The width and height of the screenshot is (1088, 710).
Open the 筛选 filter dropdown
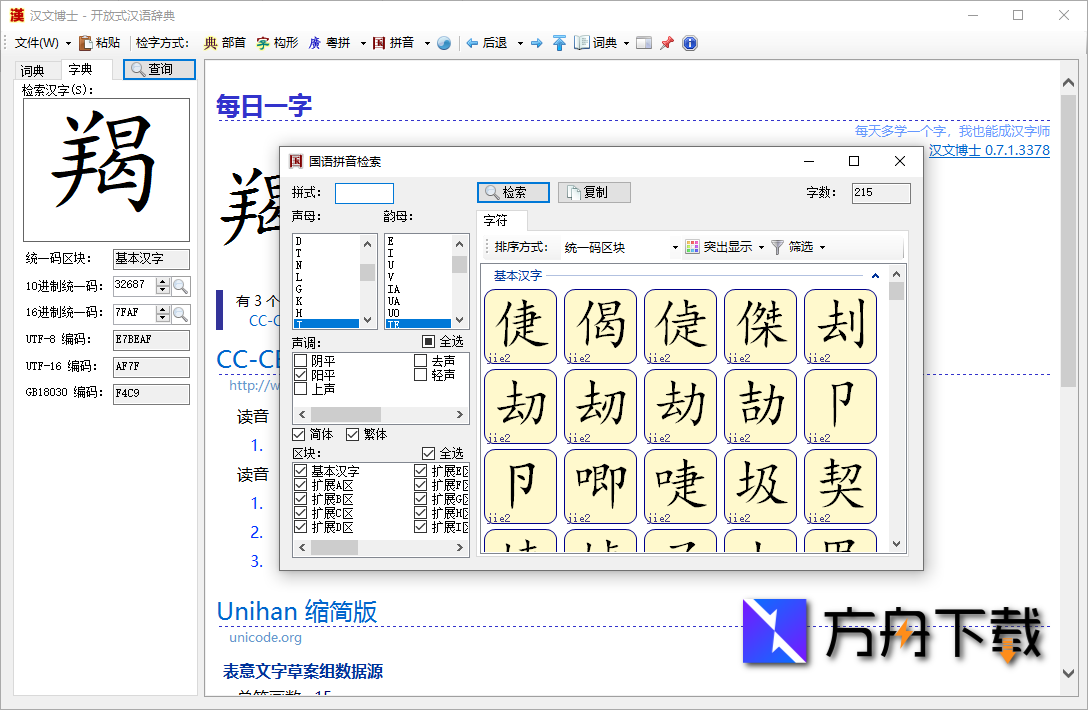point(807,247)
